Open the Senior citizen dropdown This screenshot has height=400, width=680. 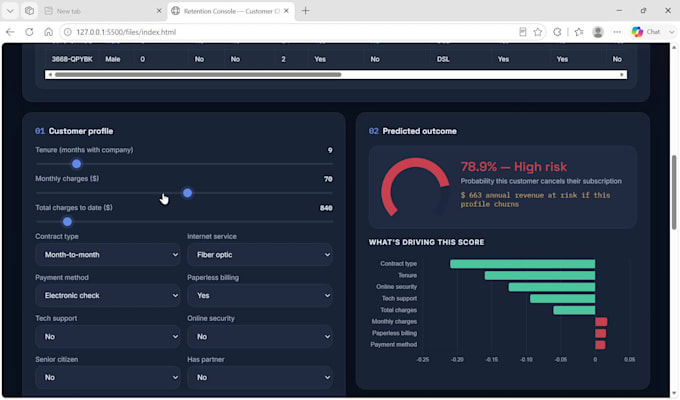tap(108, 377)
